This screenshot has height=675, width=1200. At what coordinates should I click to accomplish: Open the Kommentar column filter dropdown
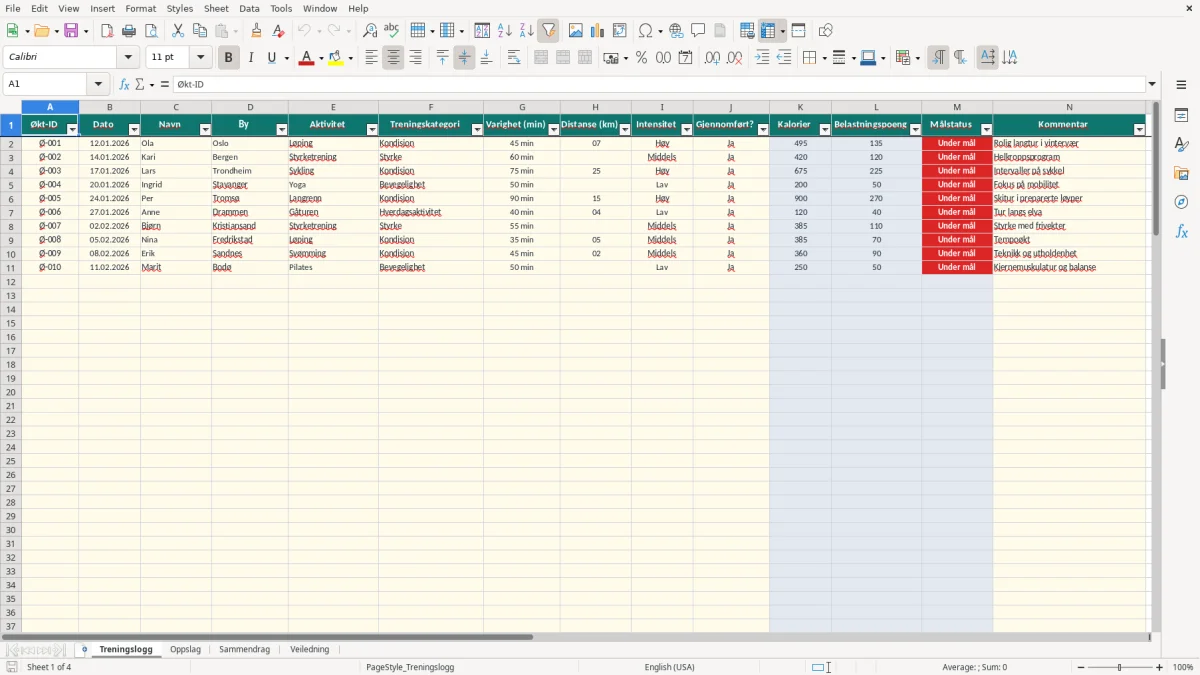coord(1139,129)
